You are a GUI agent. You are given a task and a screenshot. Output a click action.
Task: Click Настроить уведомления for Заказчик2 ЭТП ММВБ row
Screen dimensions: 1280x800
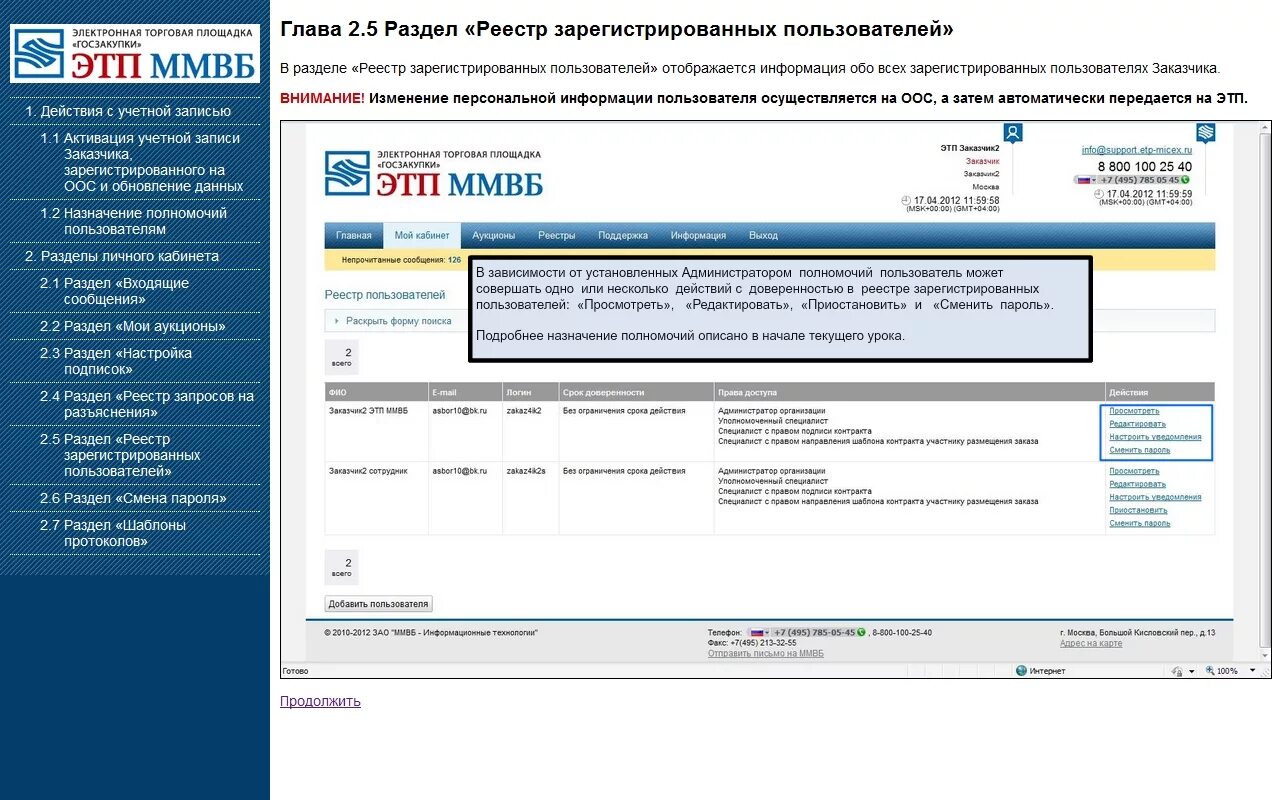click(x=1155, y=437)
